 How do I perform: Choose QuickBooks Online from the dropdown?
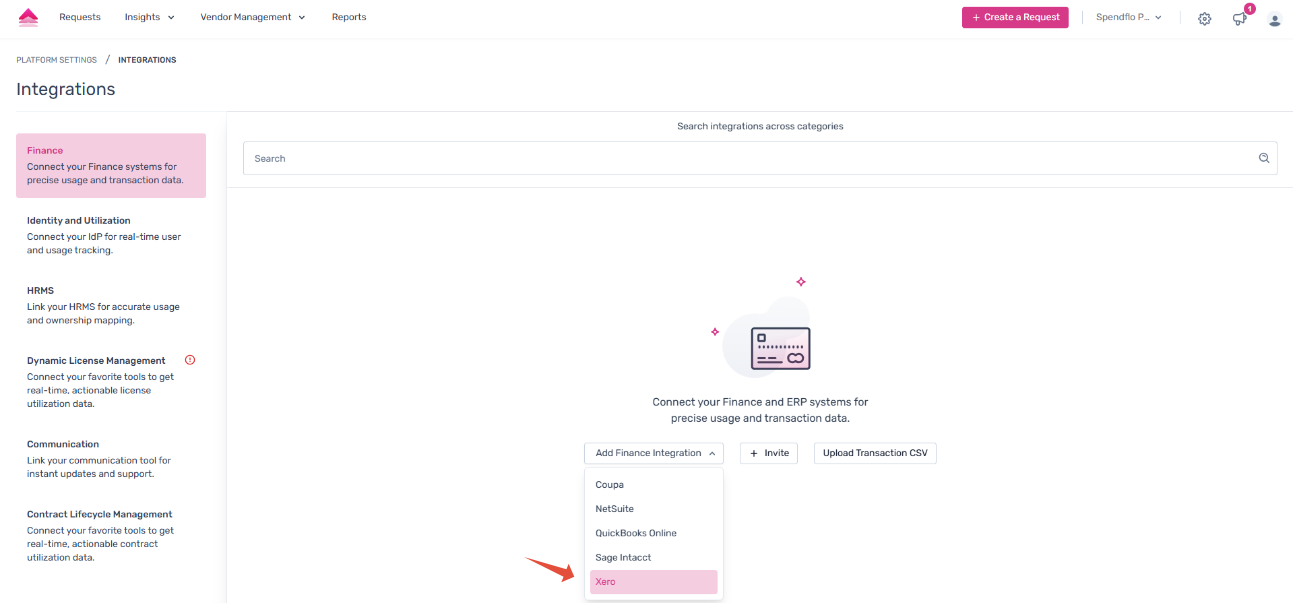pyautogui.click(x=654, y=533)
